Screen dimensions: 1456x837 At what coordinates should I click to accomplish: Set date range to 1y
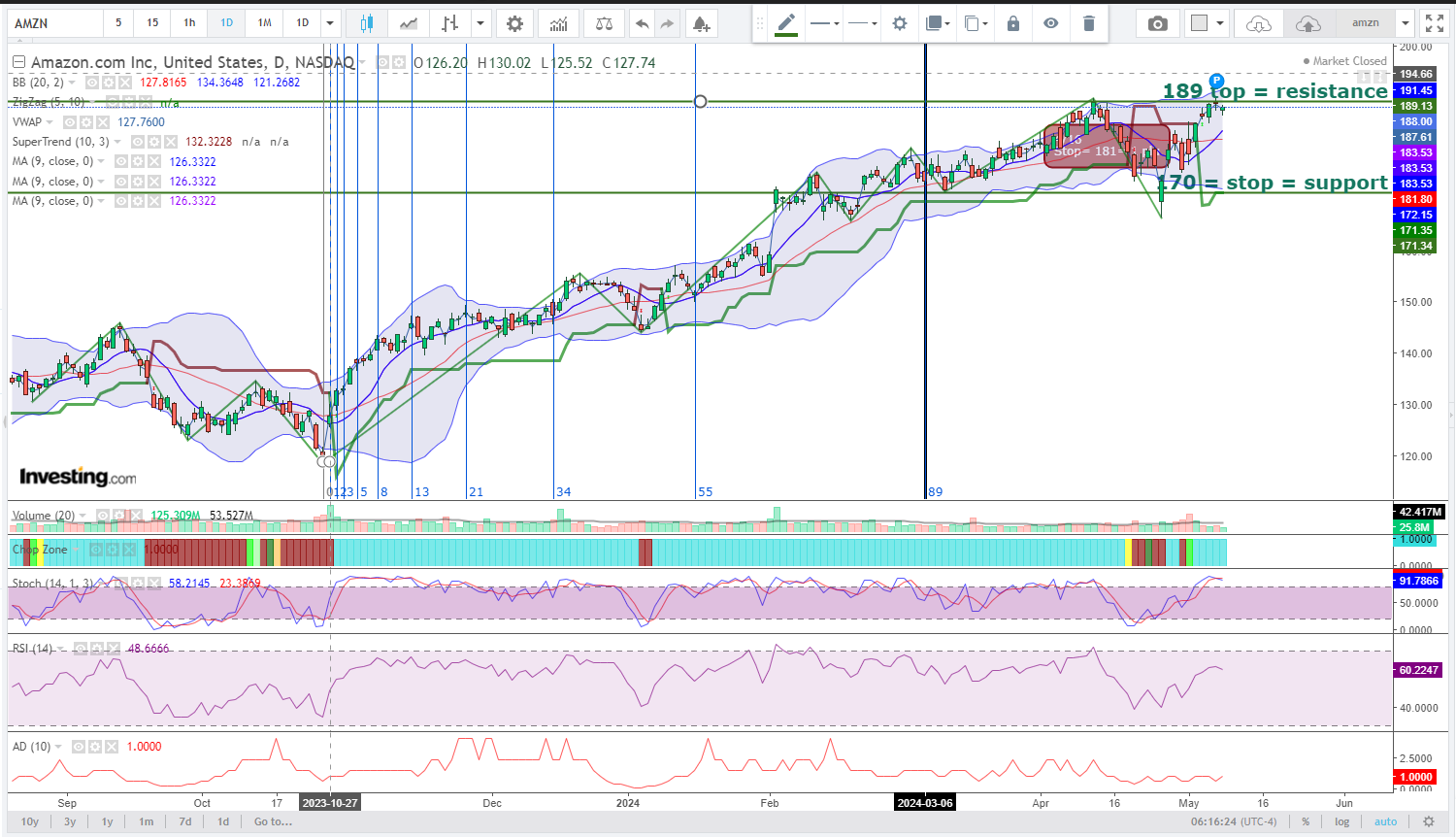[x=108, y=821]
